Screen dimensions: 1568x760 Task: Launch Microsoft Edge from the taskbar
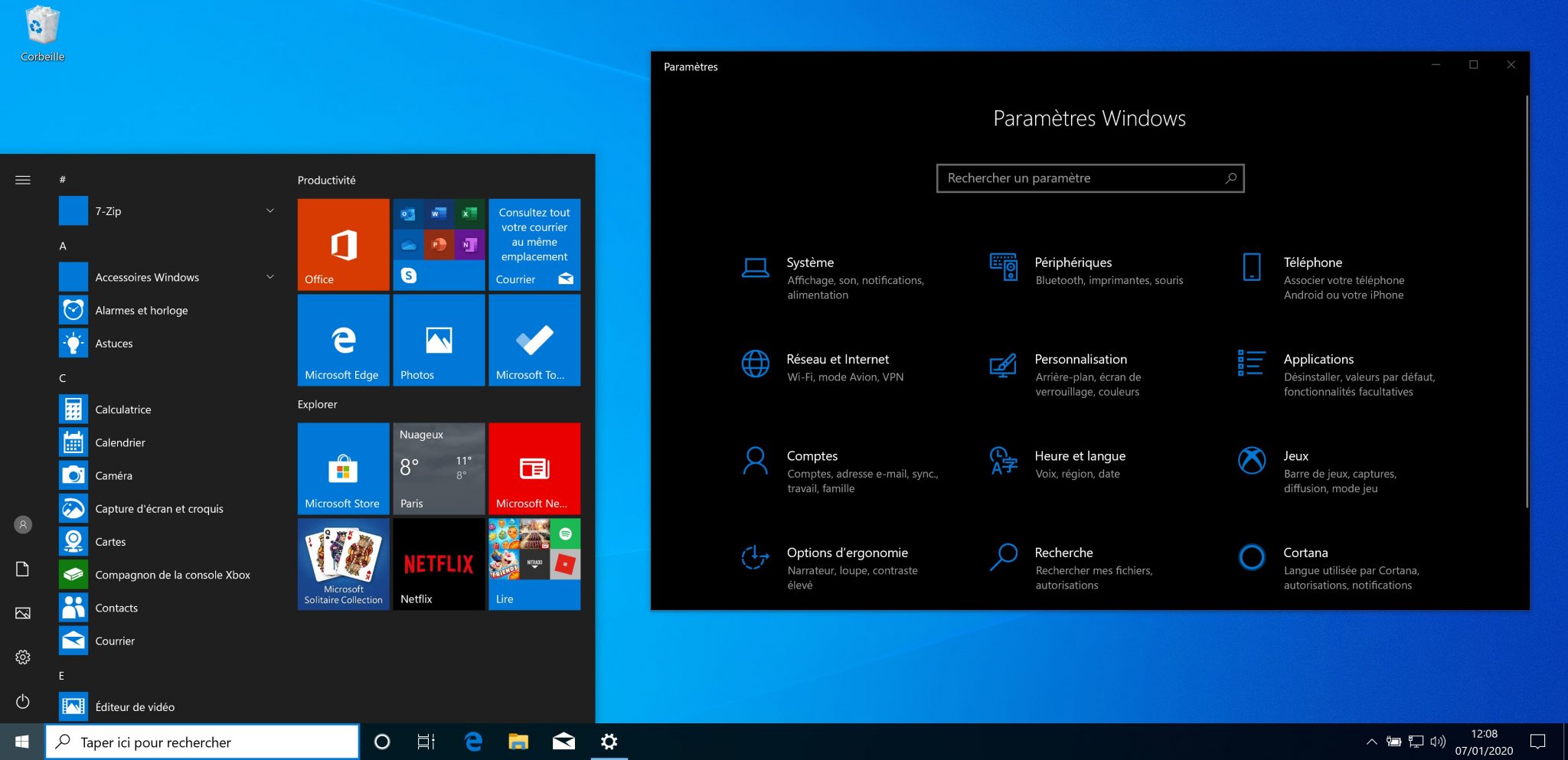(473, 741)
